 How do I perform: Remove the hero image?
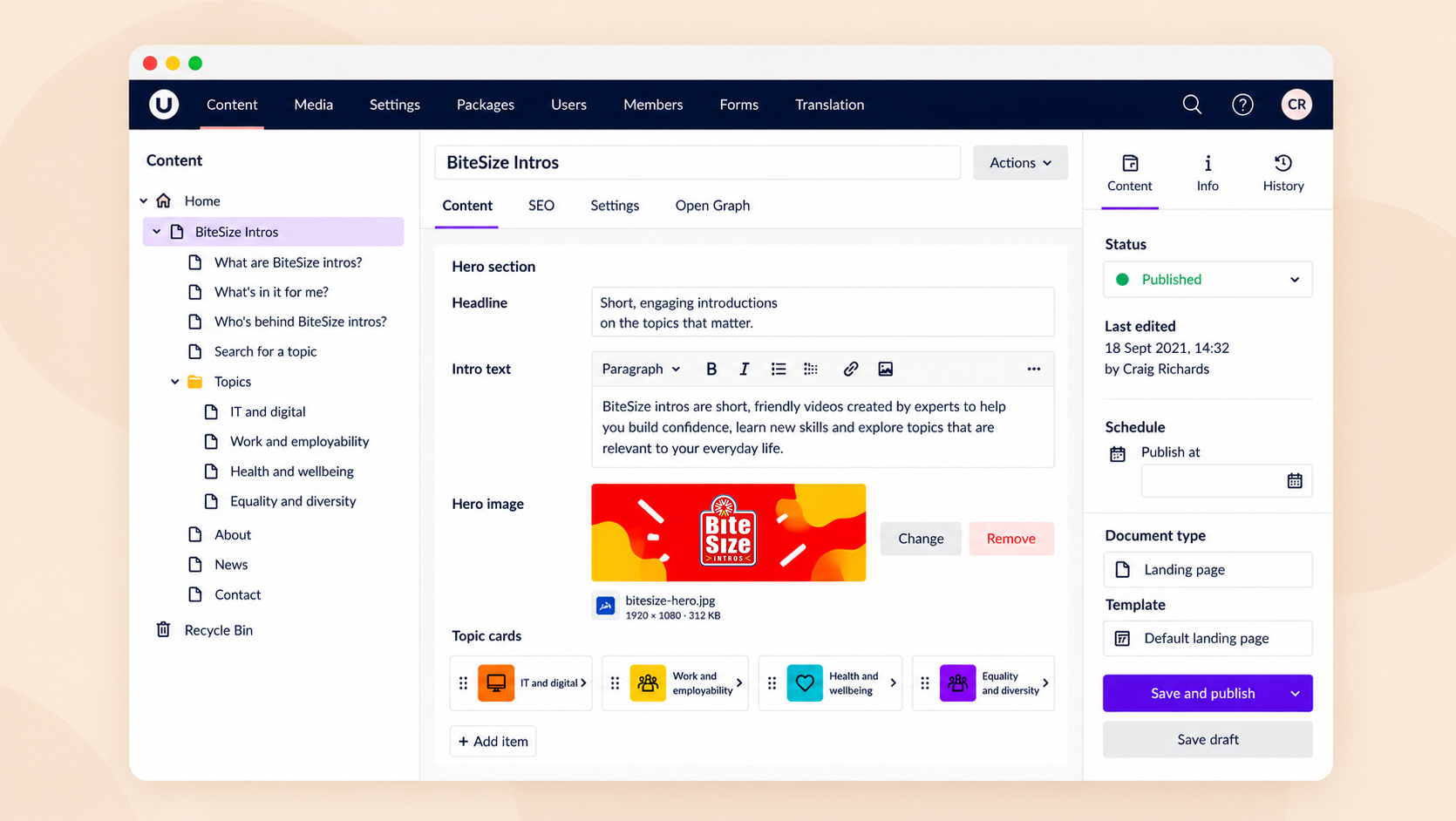click(x=1011, y=539)
